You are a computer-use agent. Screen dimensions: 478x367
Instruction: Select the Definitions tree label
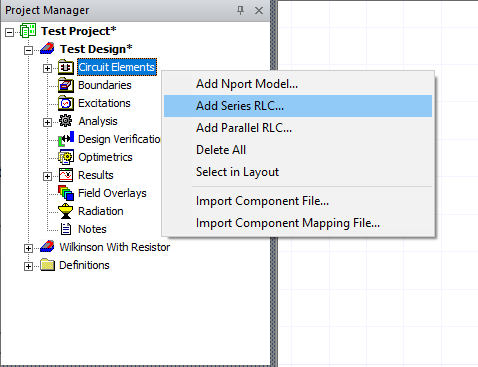click(x=84, y=265)
